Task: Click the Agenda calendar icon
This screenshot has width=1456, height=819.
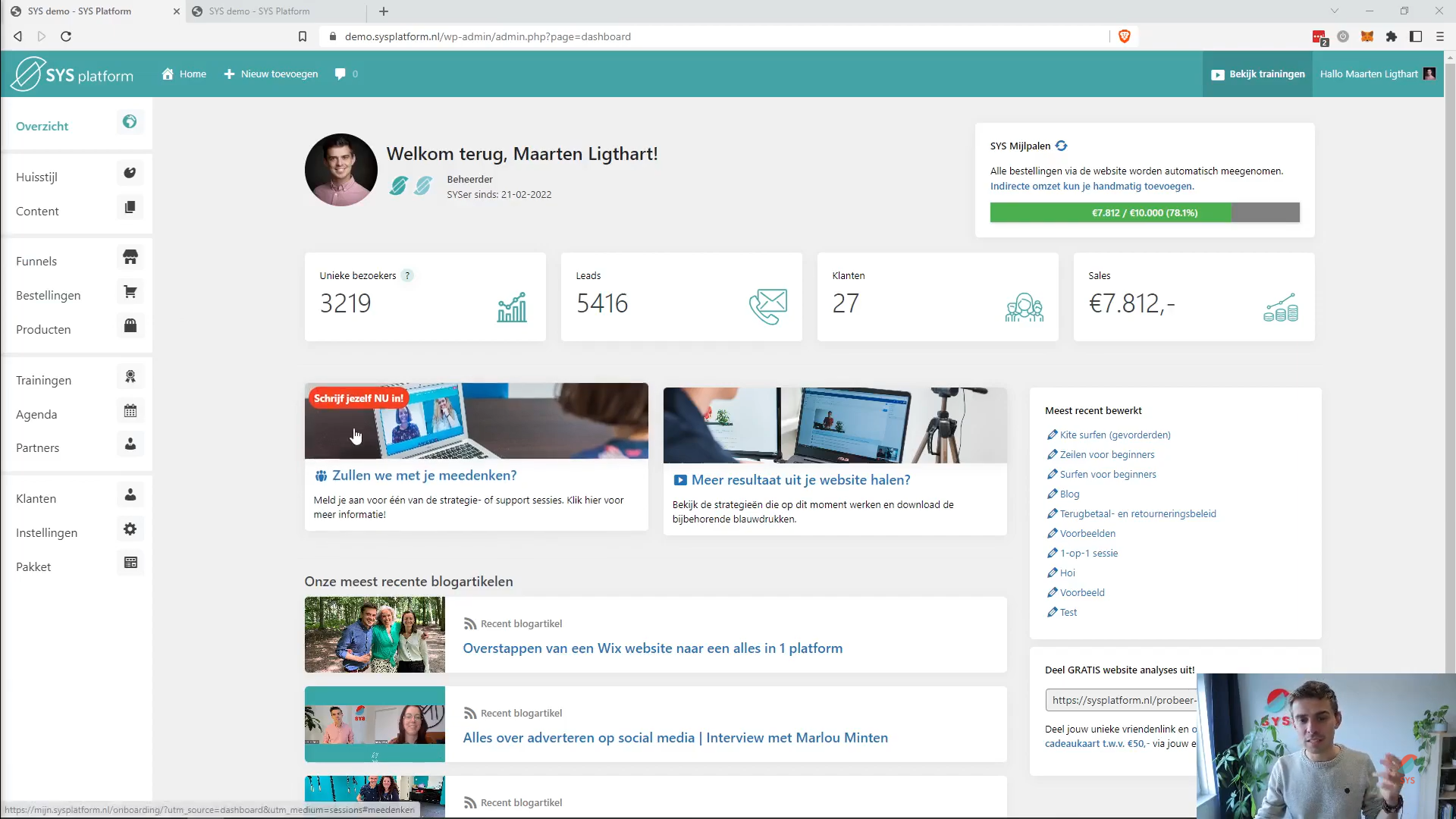Action: pos(130,410)
